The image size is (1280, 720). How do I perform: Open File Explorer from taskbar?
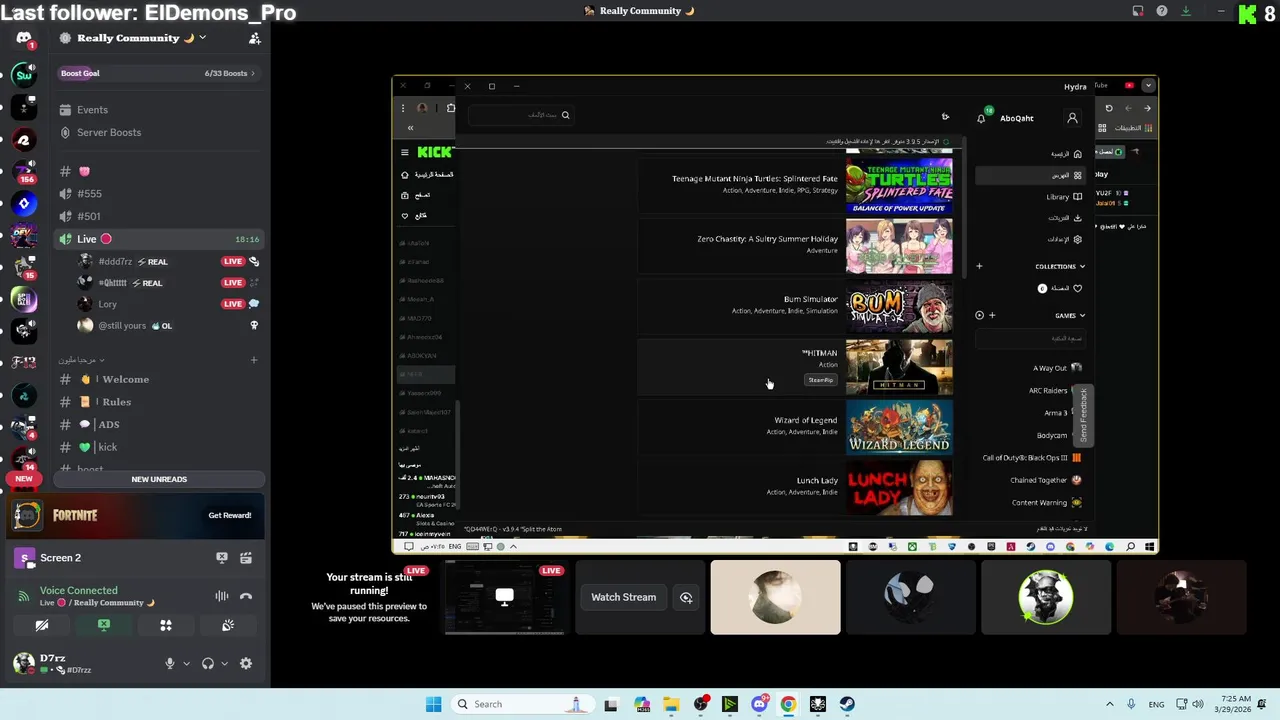671,704
